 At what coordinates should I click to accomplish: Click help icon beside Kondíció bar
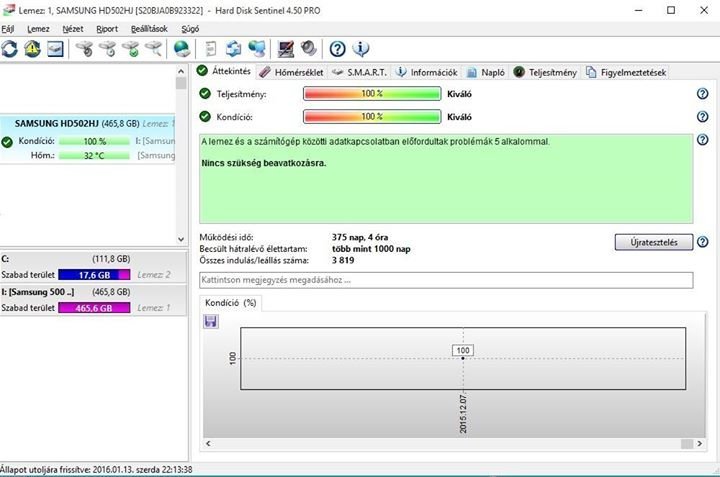tap(703, 117)
